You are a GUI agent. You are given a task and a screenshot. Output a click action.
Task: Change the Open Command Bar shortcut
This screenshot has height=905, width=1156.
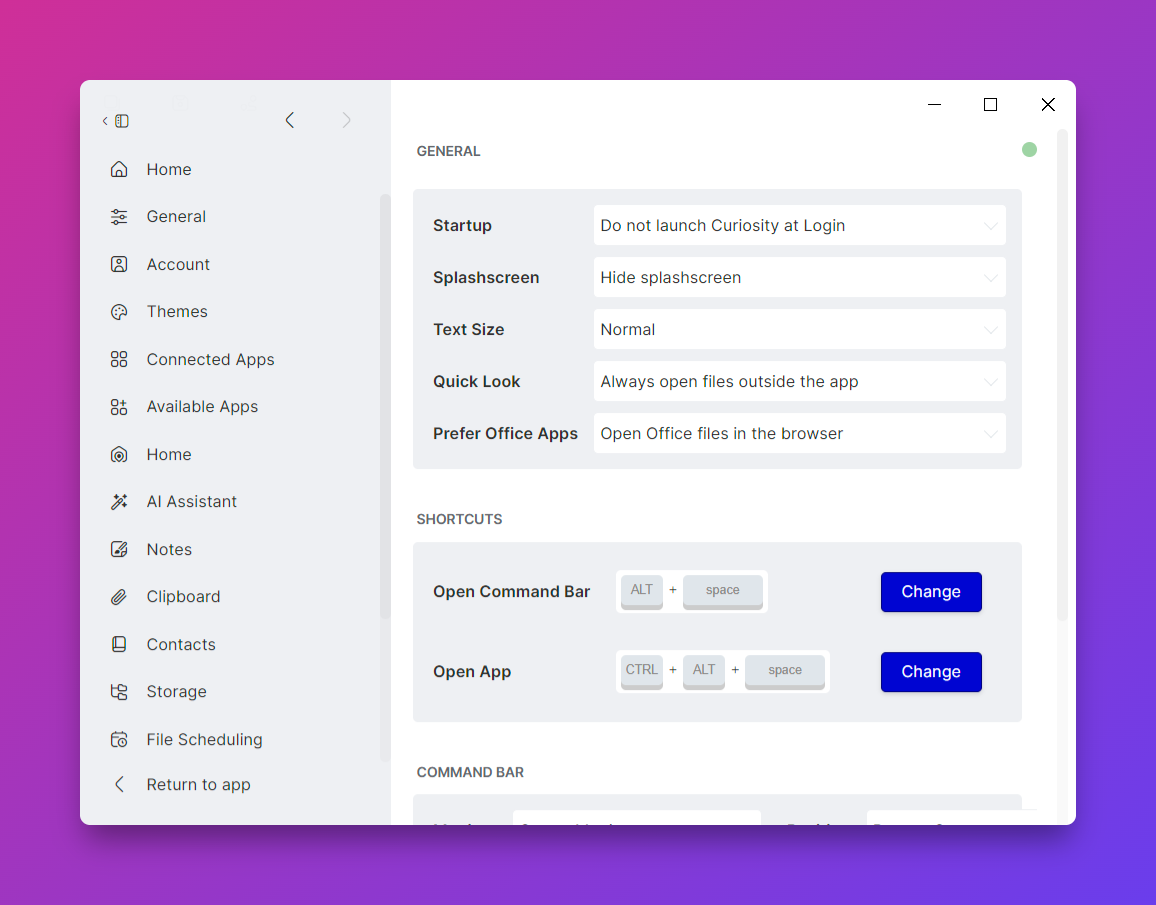930,592
